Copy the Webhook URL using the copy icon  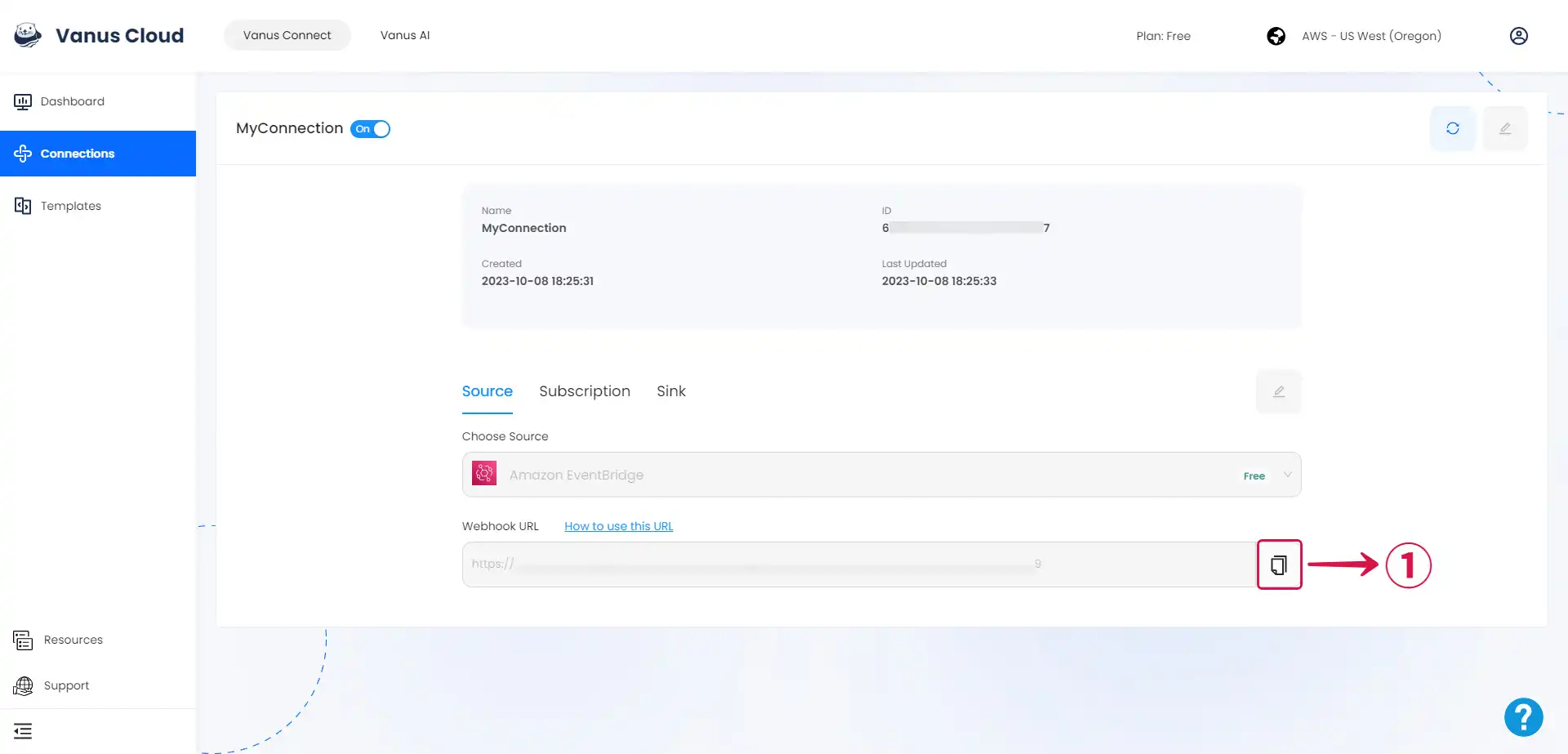[1279, 564]
